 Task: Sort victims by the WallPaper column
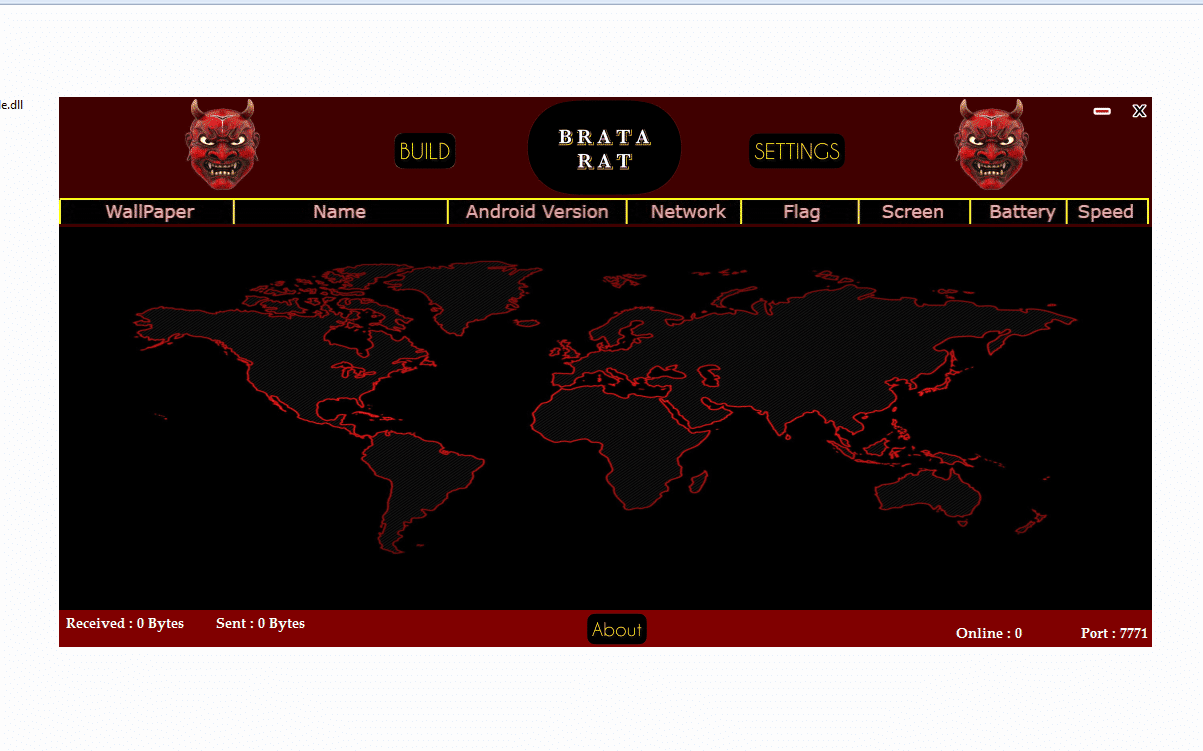[x=146, y=211]
